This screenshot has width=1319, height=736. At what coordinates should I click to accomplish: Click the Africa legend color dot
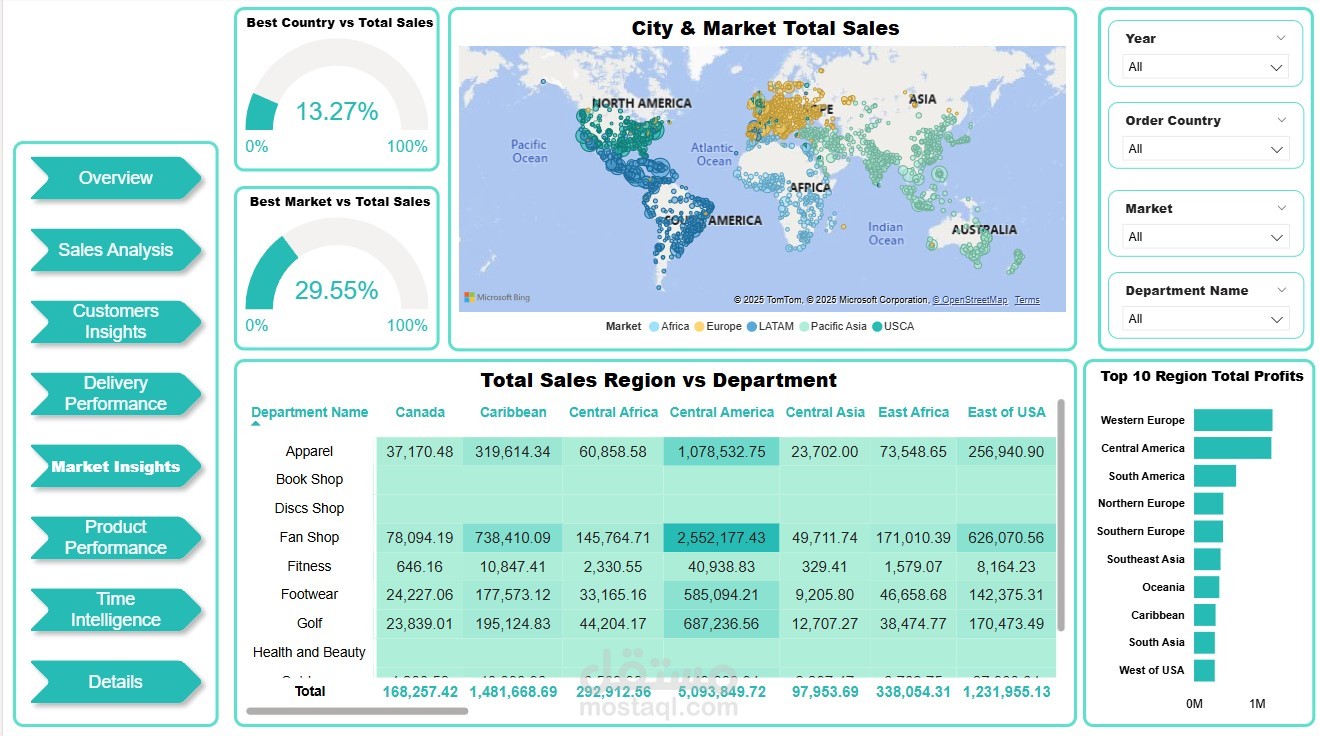(654, 326)
